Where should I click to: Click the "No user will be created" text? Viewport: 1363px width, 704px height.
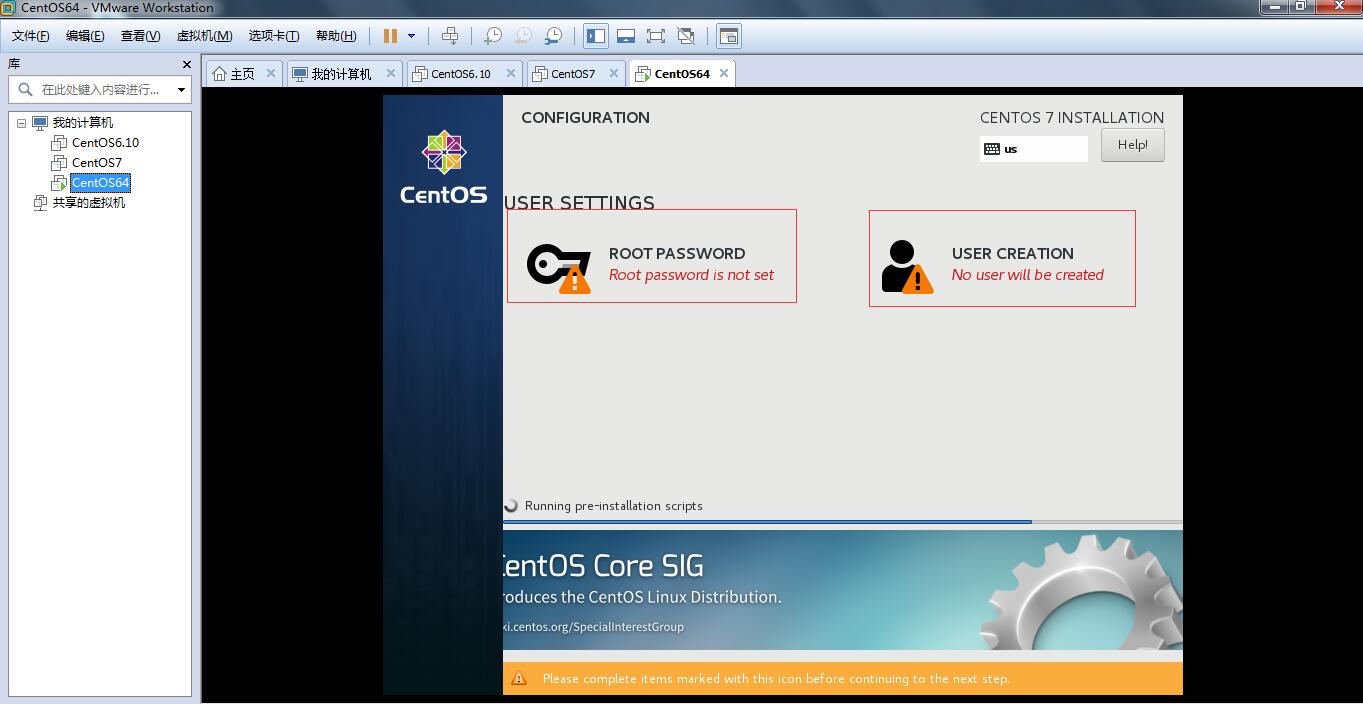coord(1028,275)
